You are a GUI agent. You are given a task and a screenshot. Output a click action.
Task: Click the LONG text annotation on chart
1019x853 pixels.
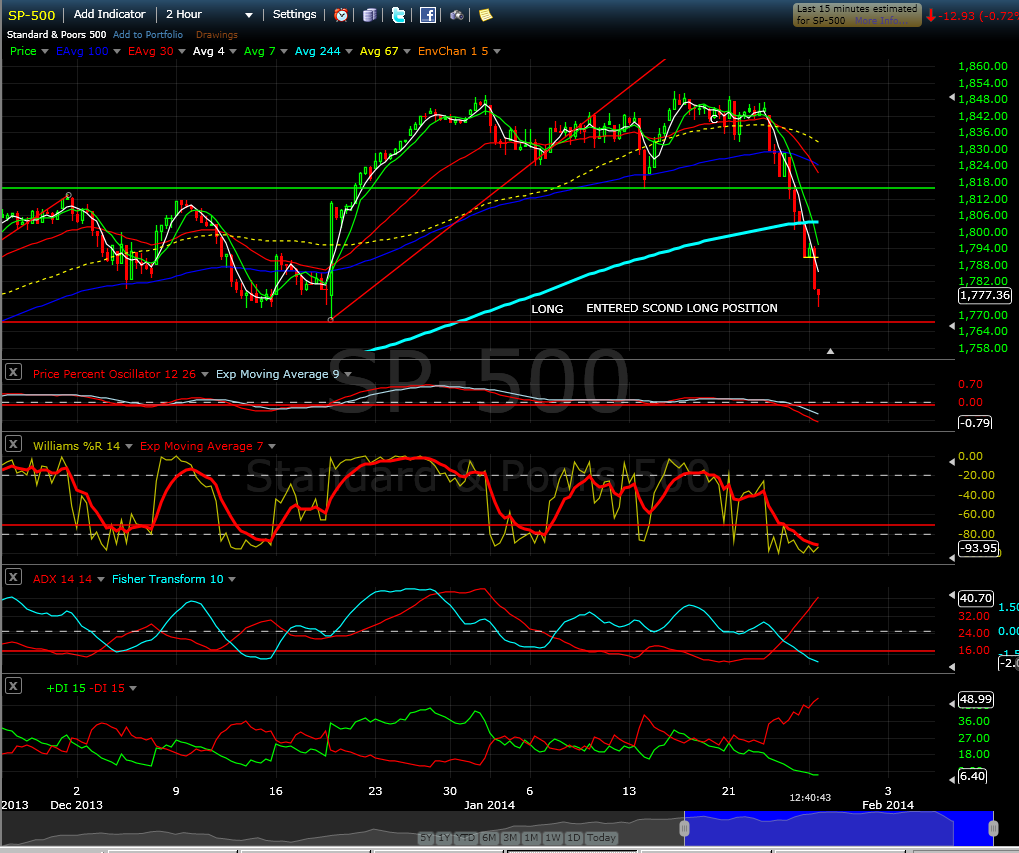547,309
